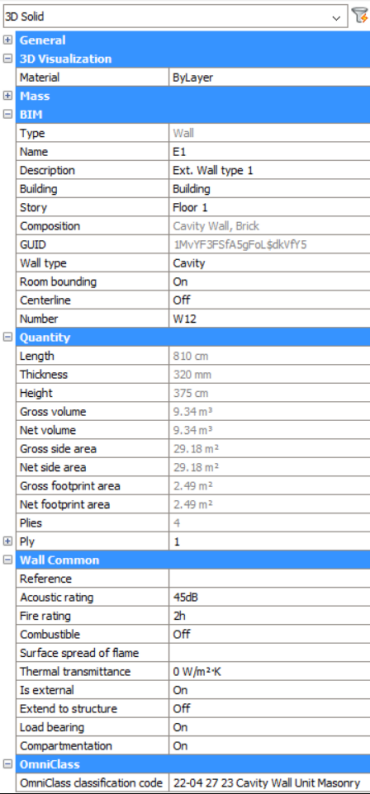Screen dimensions: 370x794
Task: Expand the Mass section
Action: [8, 96]
